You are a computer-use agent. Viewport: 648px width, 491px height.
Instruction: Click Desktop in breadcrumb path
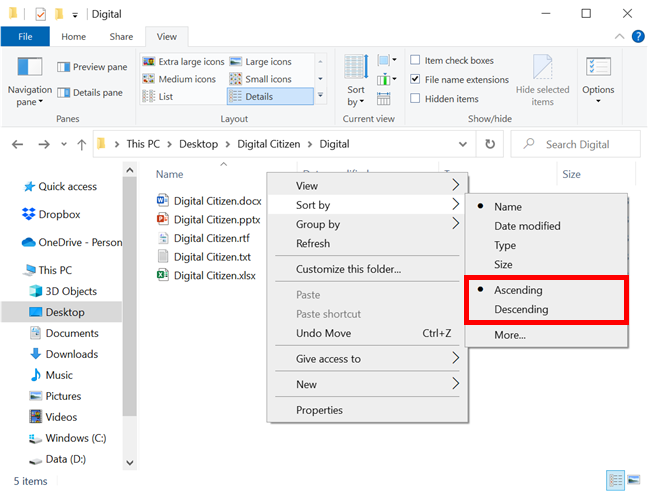198,144
